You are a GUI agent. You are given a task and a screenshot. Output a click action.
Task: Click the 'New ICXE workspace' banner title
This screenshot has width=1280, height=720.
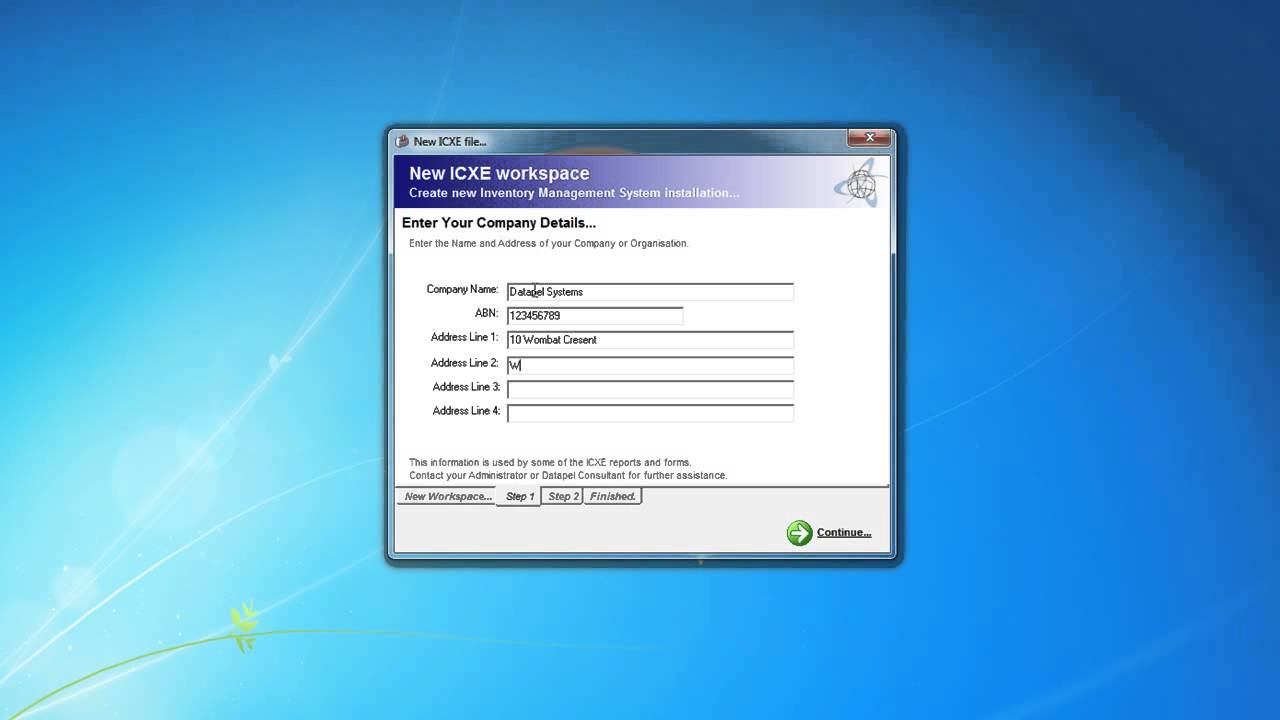pyautogui.click(x=499, y=173)
